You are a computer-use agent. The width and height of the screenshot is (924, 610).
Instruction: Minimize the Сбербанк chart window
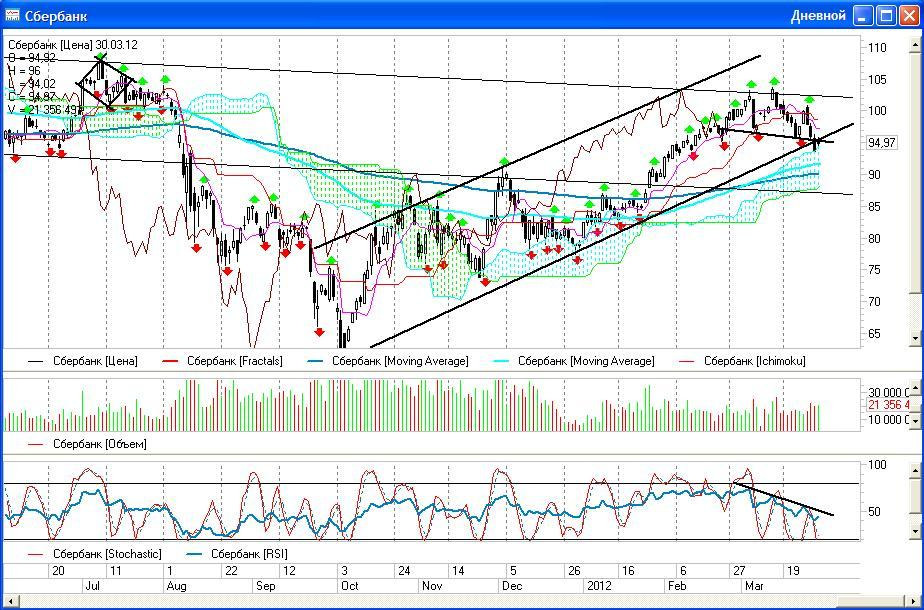[863, 16]
